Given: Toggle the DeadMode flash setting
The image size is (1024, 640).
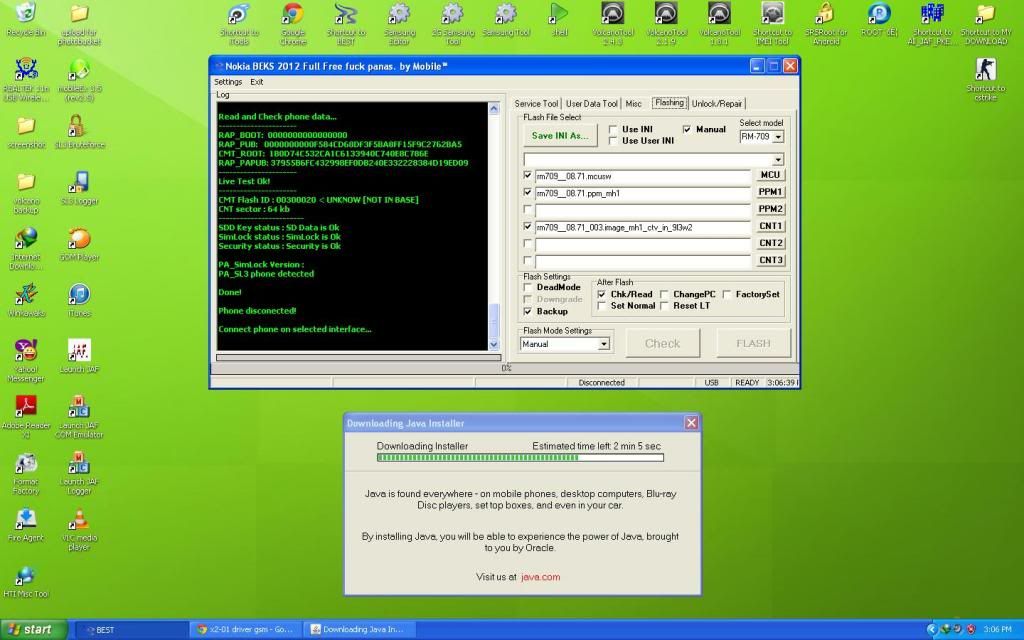Looking at the screenshot, I should pyautogui.click(x=528, y=287).
